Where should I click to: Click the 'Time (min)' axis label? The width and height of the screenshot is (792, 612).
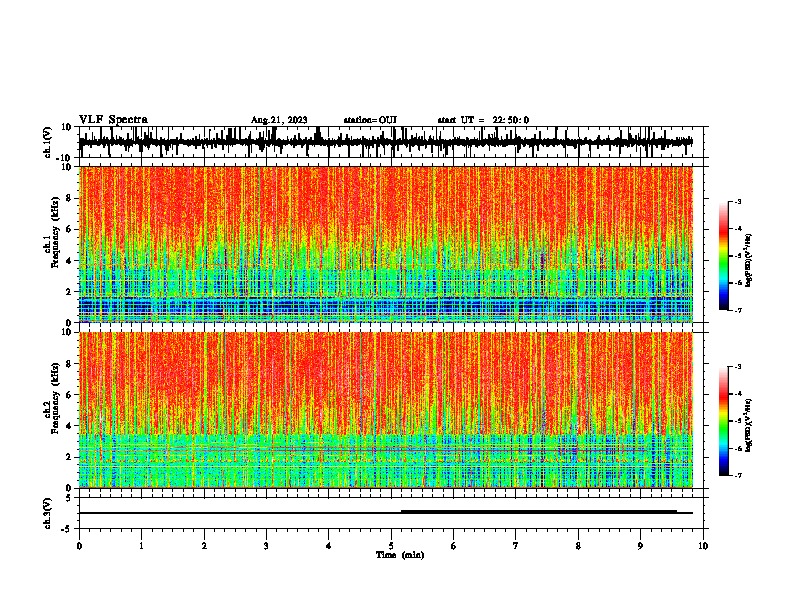pos(400,555)
